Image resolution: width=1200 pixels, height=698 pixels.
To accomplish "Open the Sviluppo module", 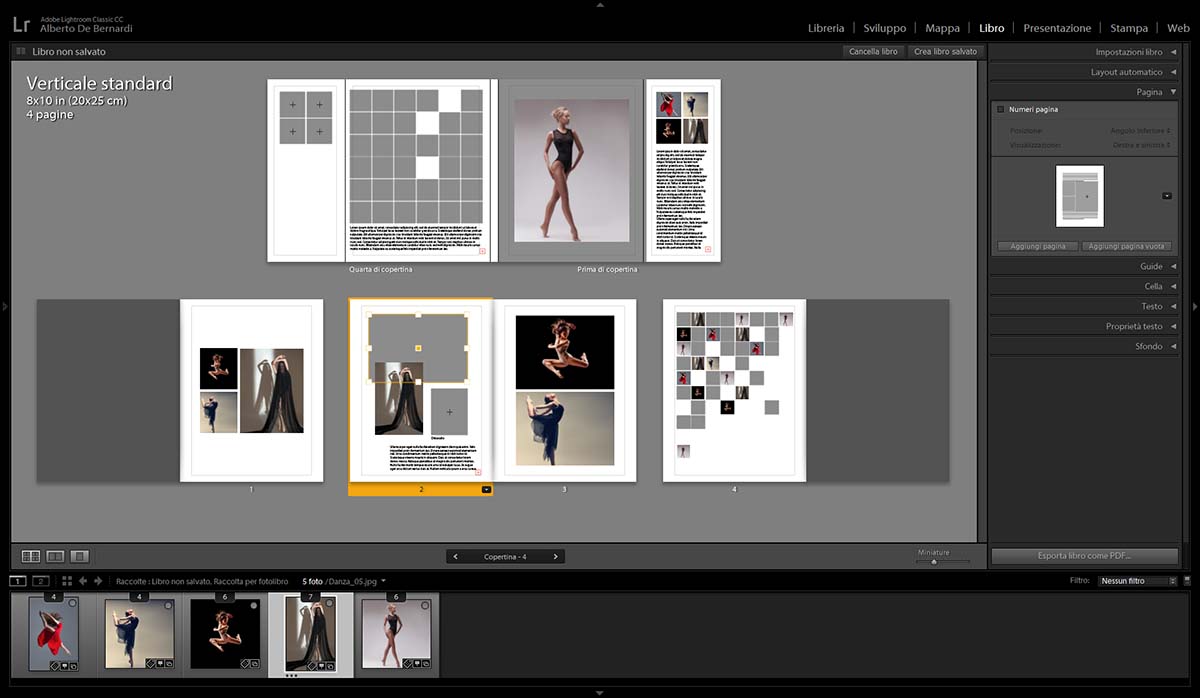I will [x=884, y=28].
